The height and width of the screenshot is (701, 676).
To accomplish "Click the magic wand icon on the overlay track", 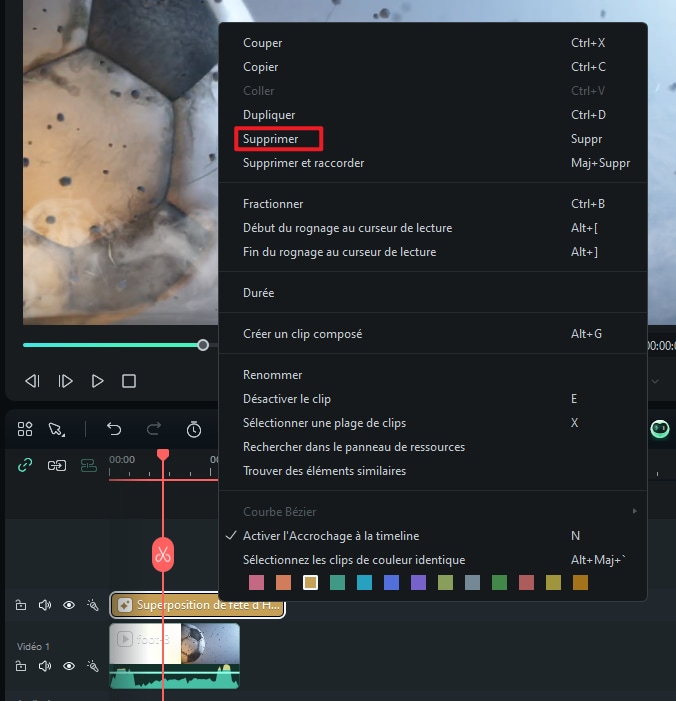I will (x=93, y=605).
